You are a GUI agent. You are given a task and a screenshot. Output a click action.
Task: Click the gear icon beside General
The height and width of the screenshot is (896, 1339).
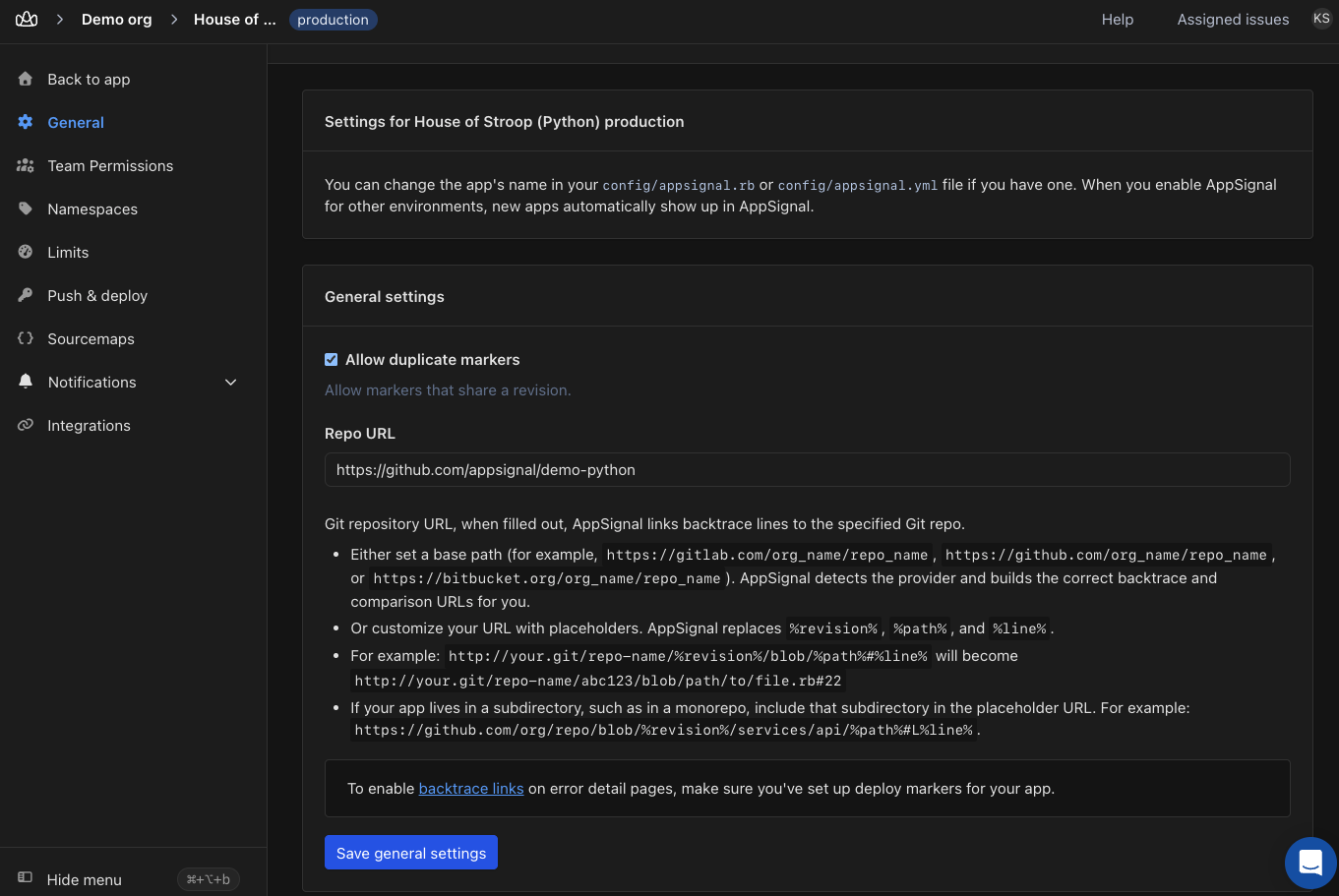click(x=26, y=122)
